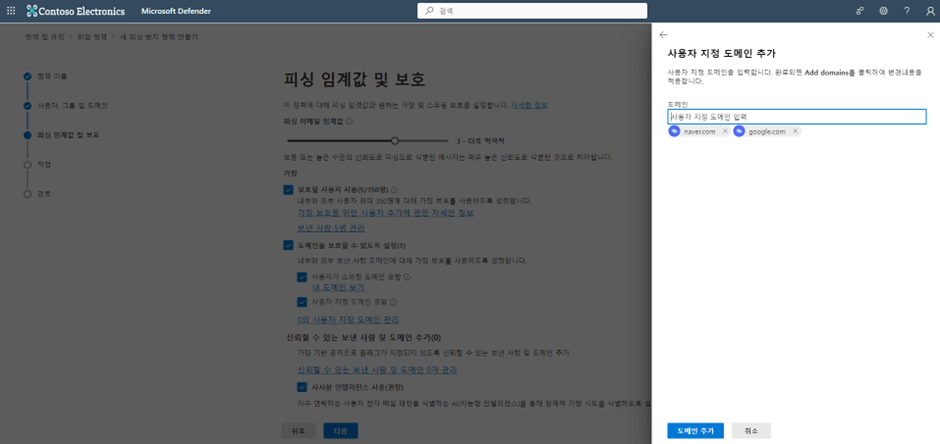Viewport: 940px width, 444px height.
Task: Click info icon next to 사용자가 소유한 도메인 포함
Action: pyautogui.click(x=407, y=277)
